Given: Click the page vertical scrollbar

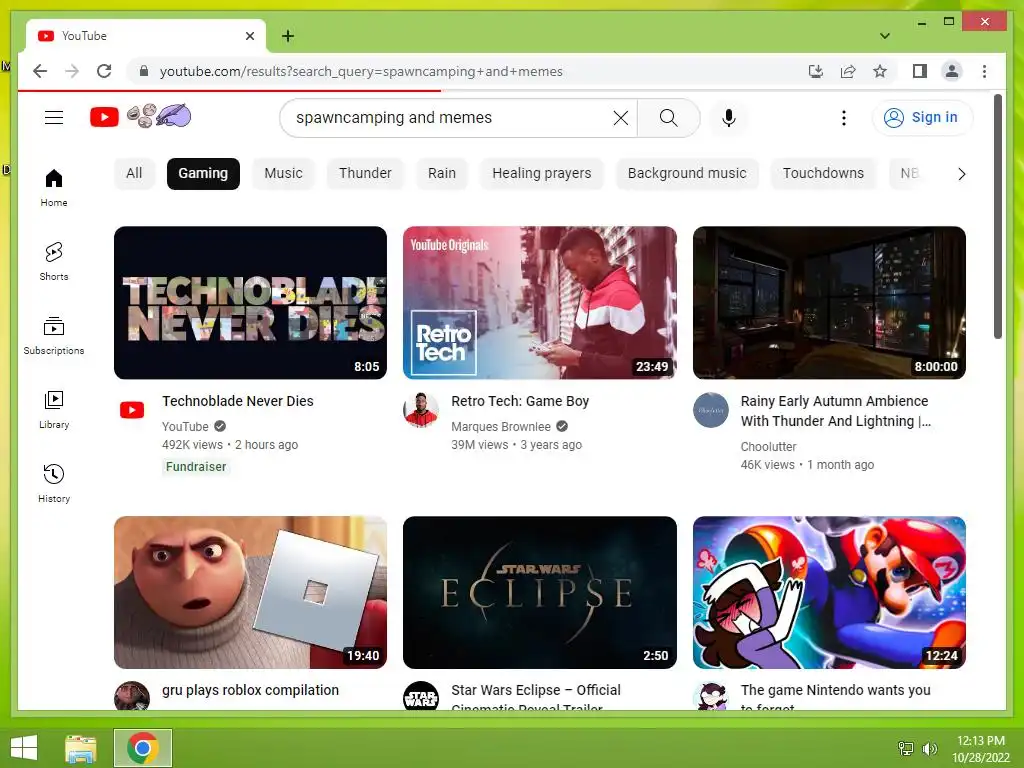Looking at the screenshot, I should tap(997, 216).
